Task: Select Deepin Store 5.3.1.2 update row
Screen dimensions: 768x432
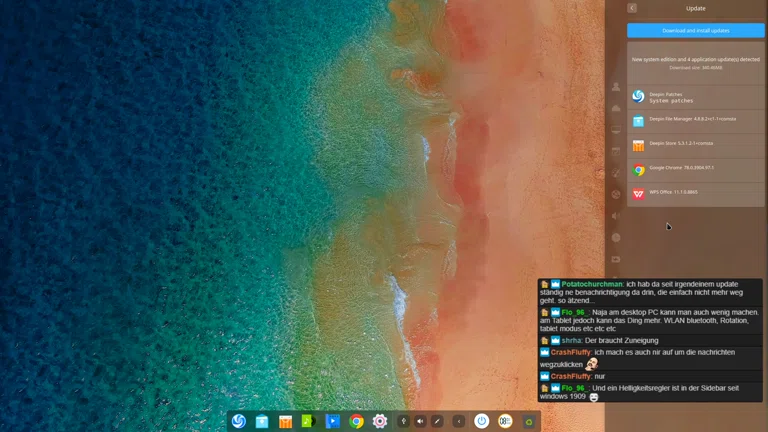Action: [x=696, y=146]
